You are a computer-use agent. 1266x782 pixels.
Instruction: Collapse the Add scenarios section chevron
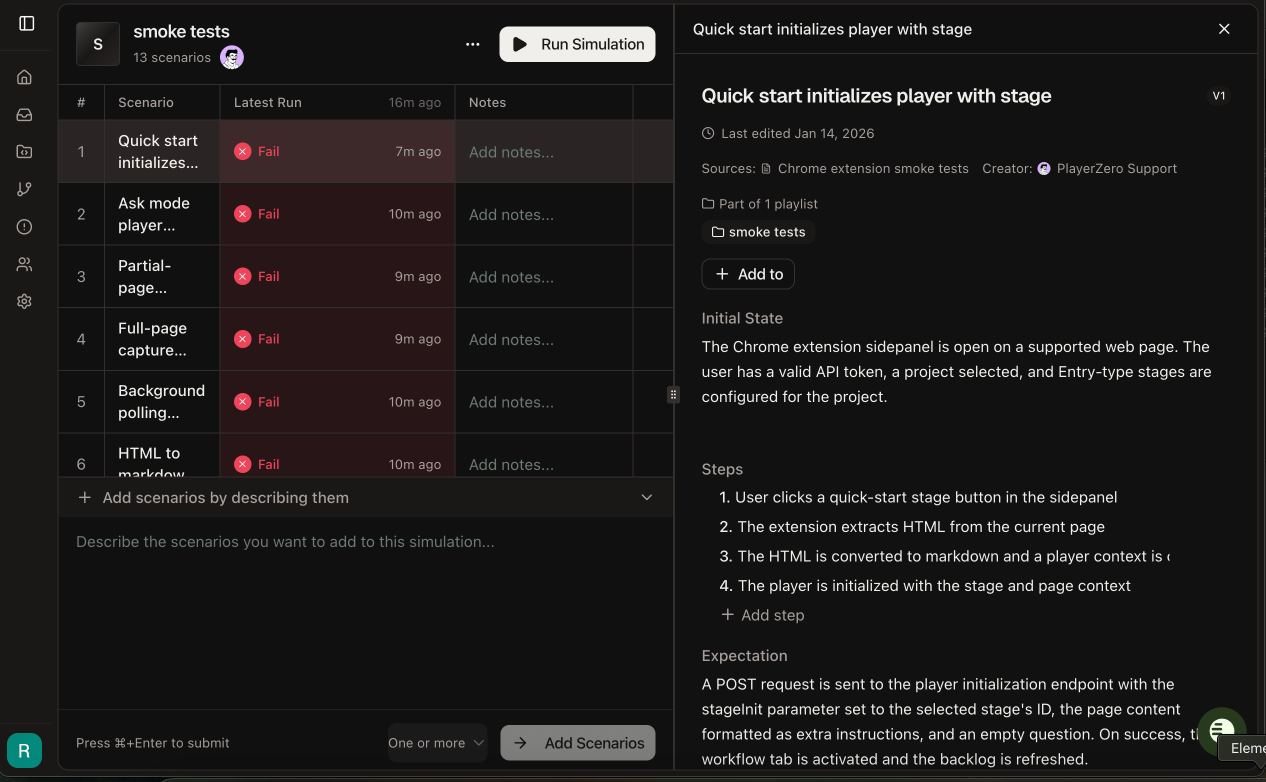647,497
